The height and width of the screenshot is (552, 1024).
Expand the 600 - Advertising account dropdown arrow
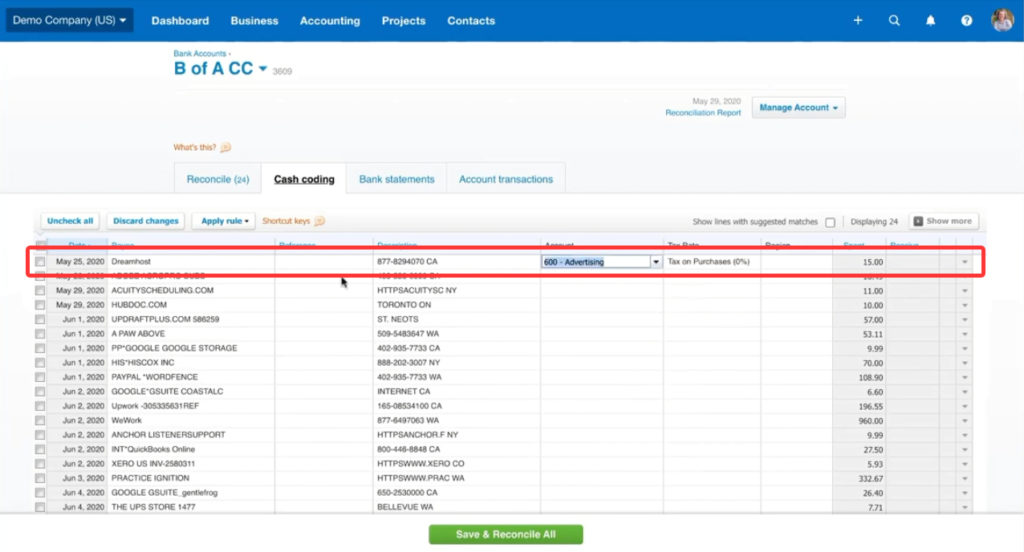tap(656, 262)
